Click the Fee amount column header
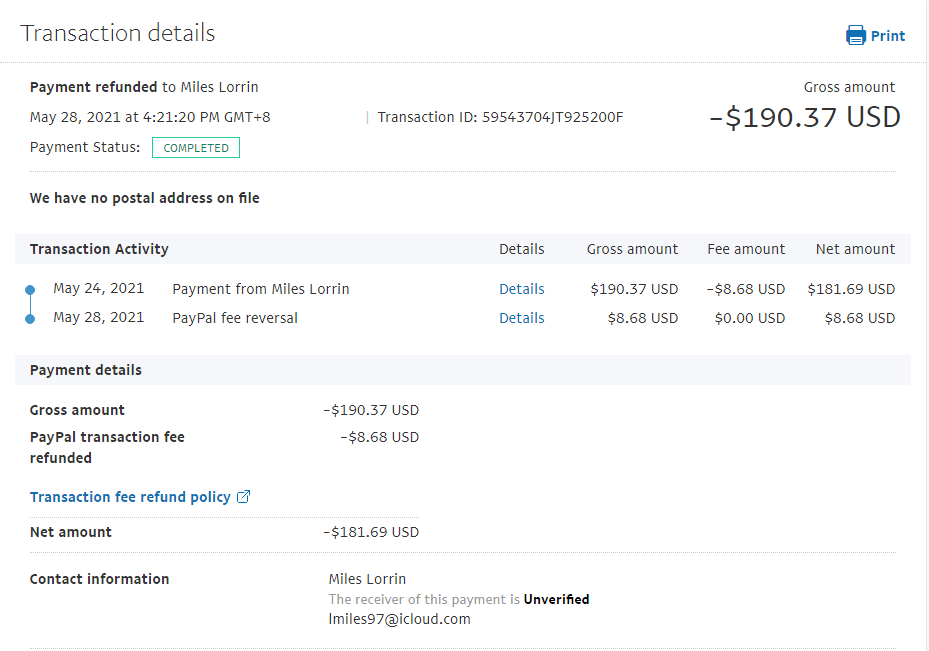 pos(745,249)
